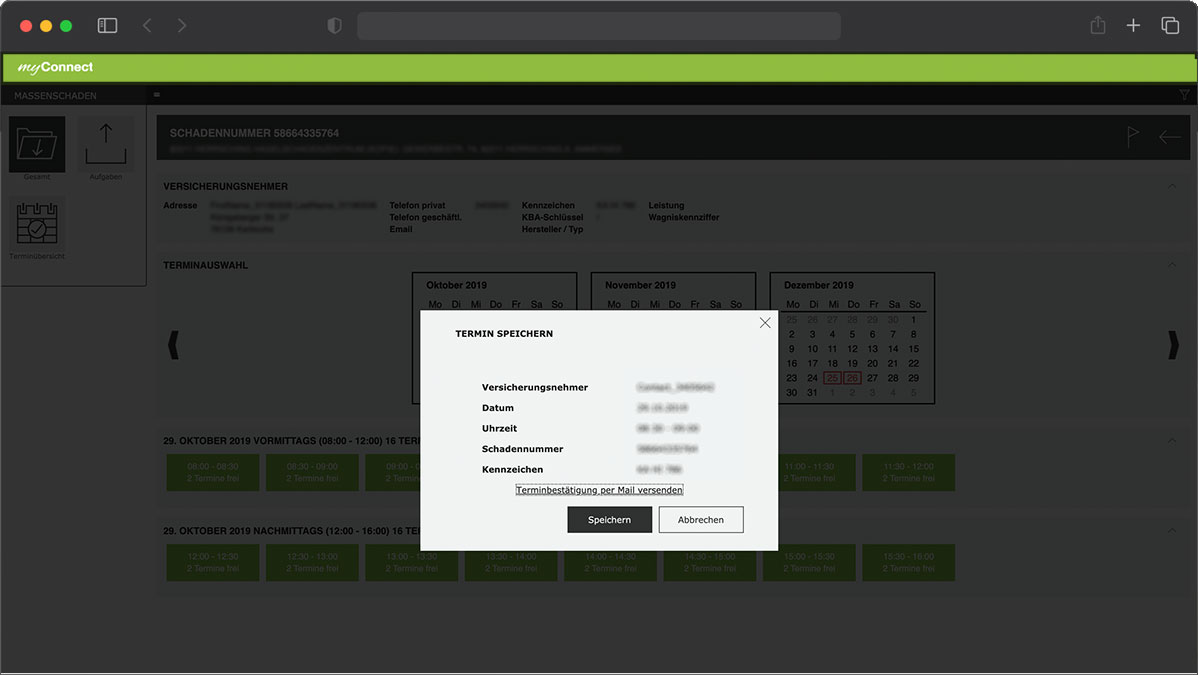Image resolution: width=1198 pixels, height=675 pixels.
Task: Collapse the Vormittags appointments section
Action: click(x=1172, y=441)
